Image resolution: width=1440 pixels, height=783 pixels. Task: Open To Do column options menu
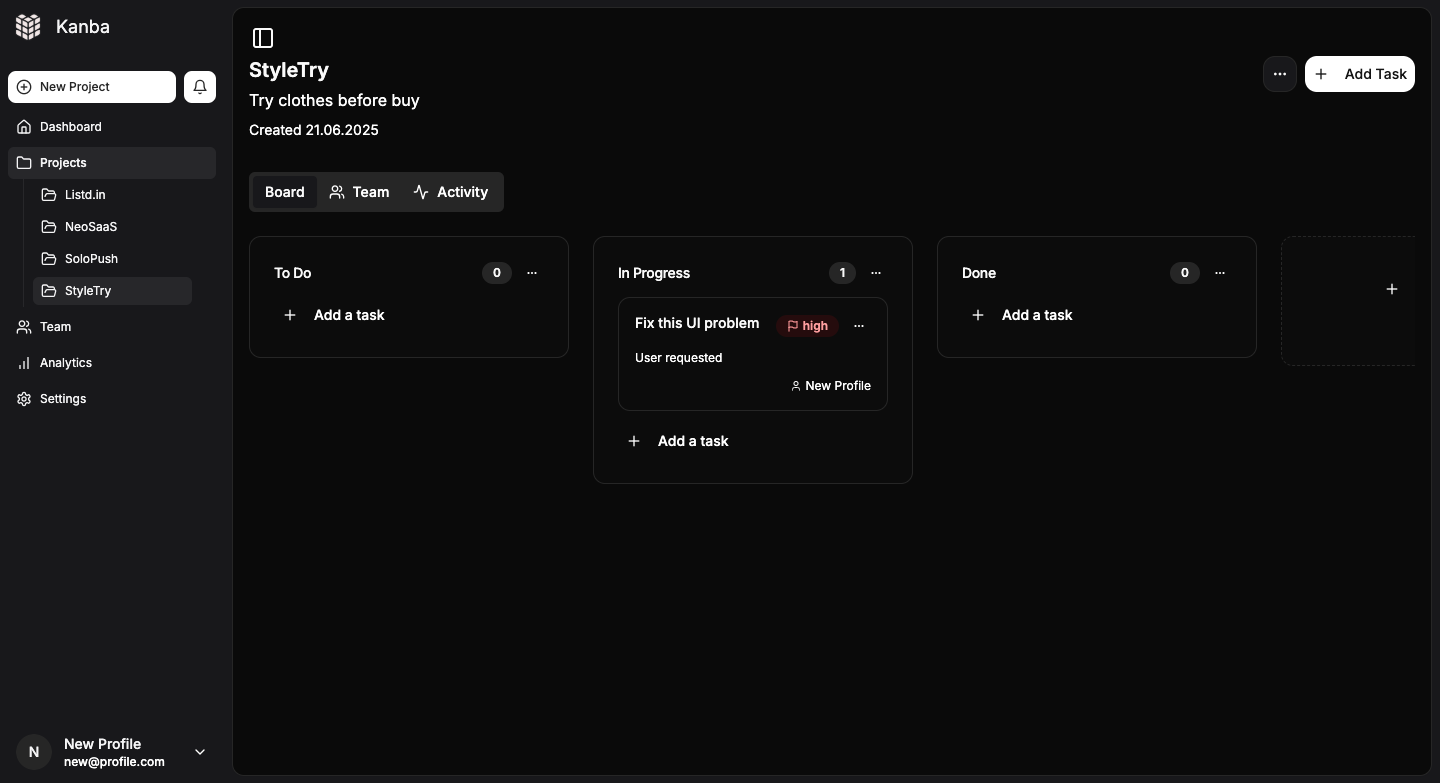coord(532,273)
